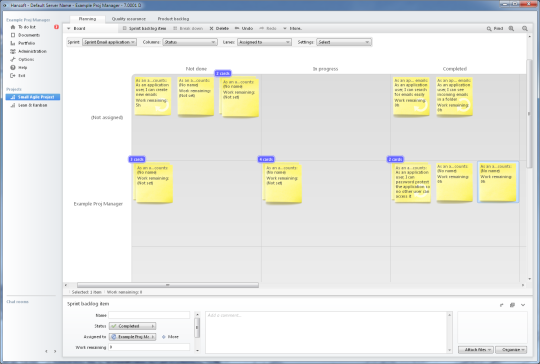Viewport: 540px width, 364px height.
Task: Open Administration in the sidebar
Action: [32, 51]
